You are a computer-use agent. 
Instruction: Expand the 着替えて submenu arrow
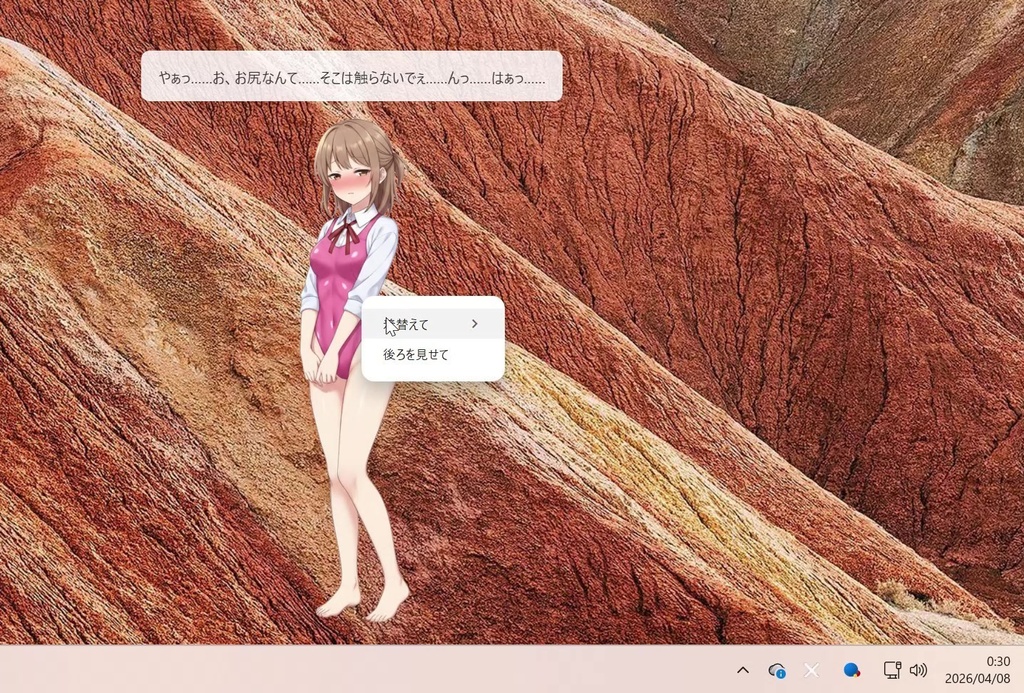click(473, 323)
